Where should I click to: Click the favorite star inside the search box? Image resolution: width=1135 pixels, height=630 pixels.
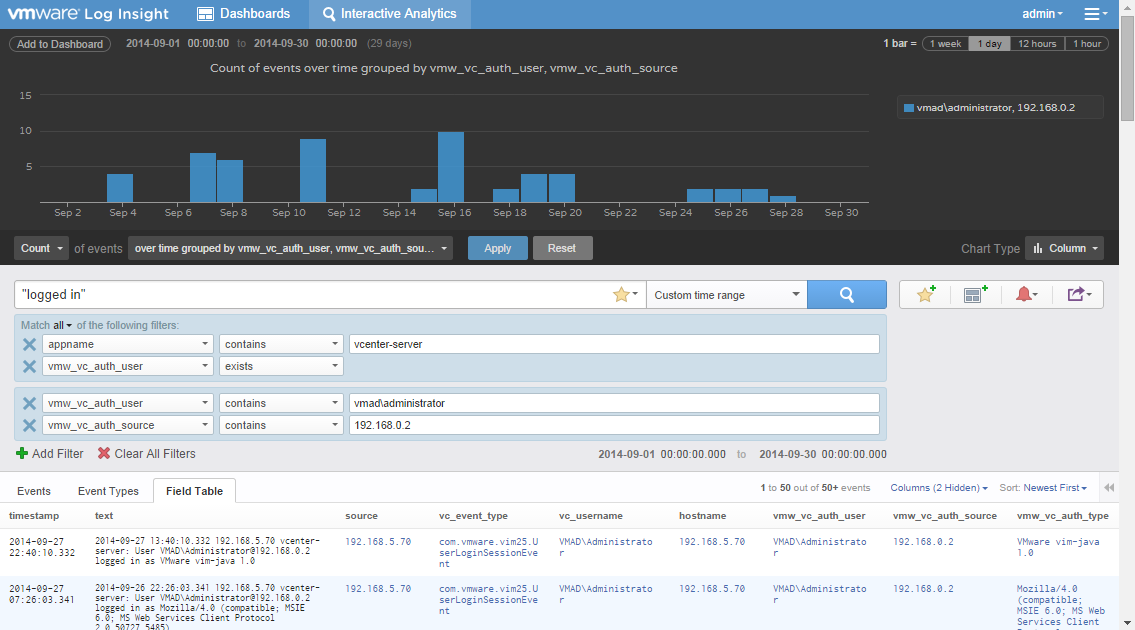pos(621,294)
